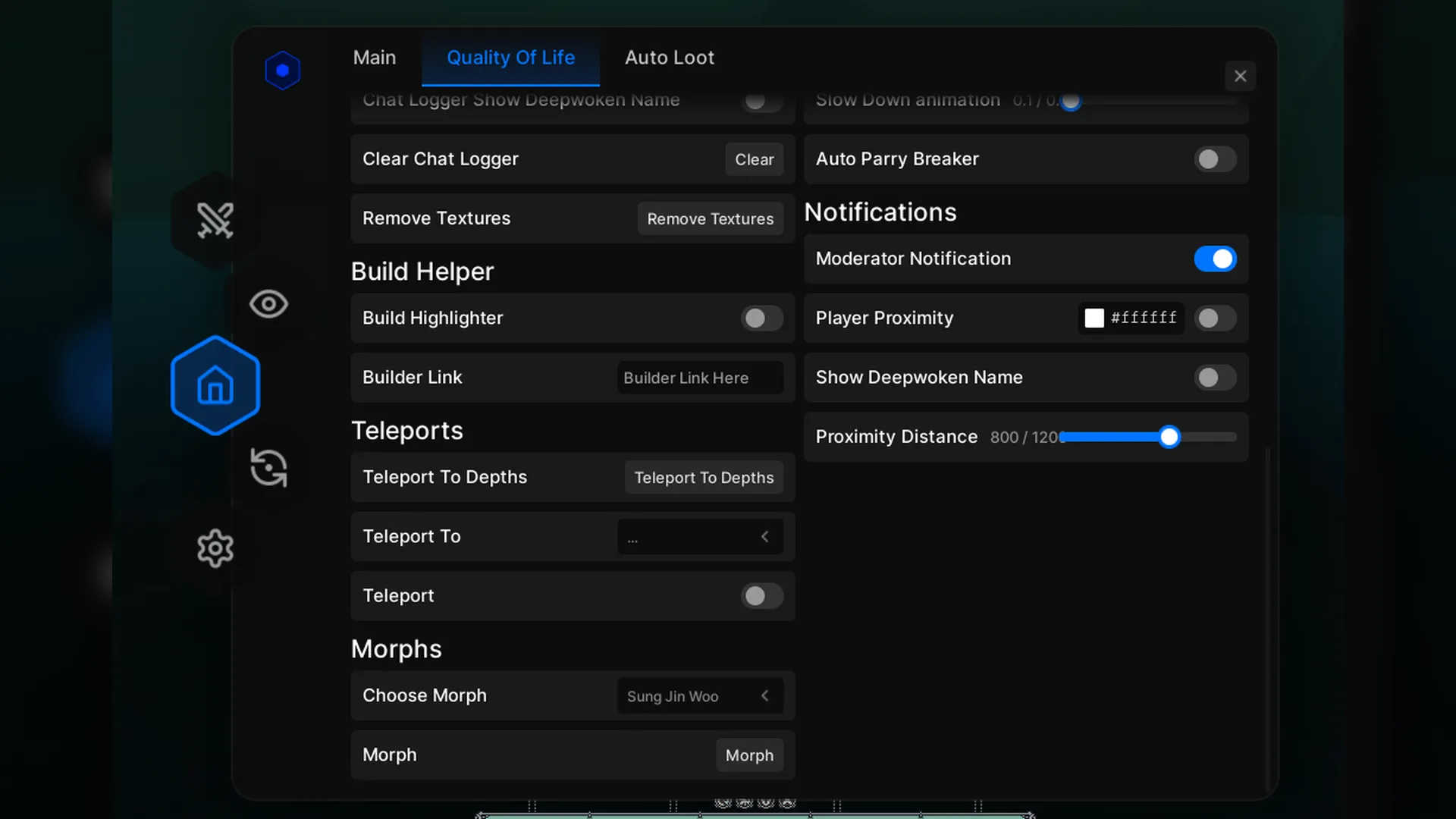Turn on Show Deepwoken Name
This screenshot has height=819, width=1456.
tap(1215, 378)
